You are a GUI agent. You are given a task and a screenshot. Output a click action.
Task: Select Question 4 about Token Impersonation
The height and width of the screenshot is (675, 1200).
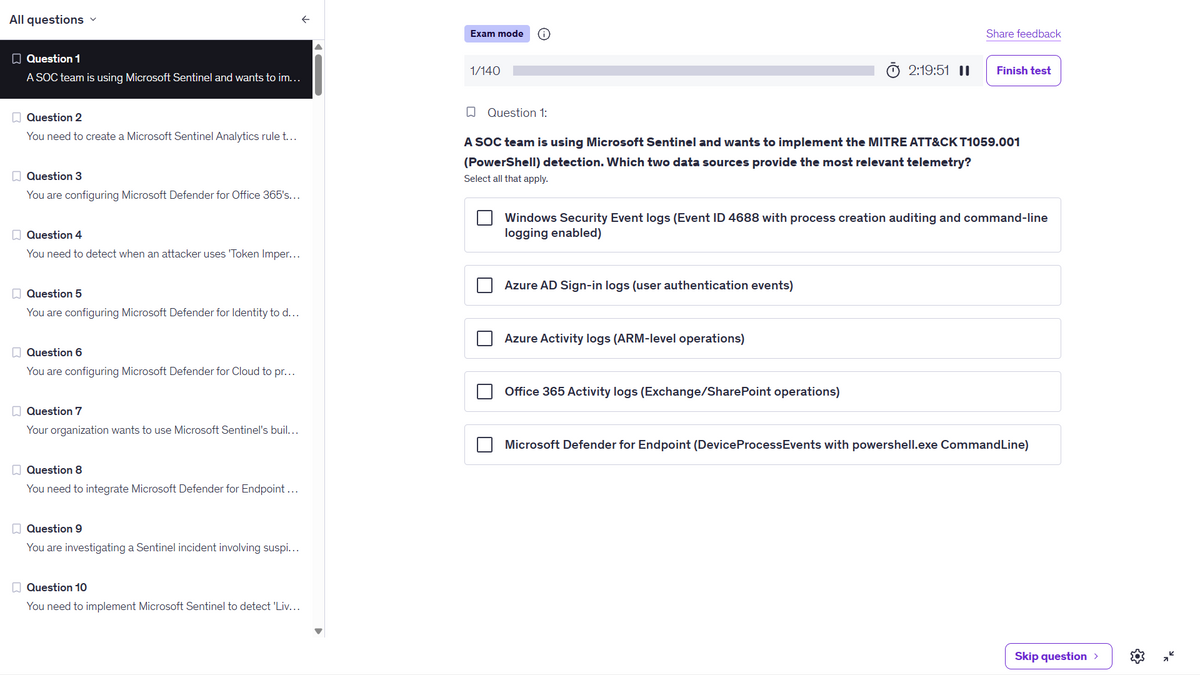[x=156, y=245]
